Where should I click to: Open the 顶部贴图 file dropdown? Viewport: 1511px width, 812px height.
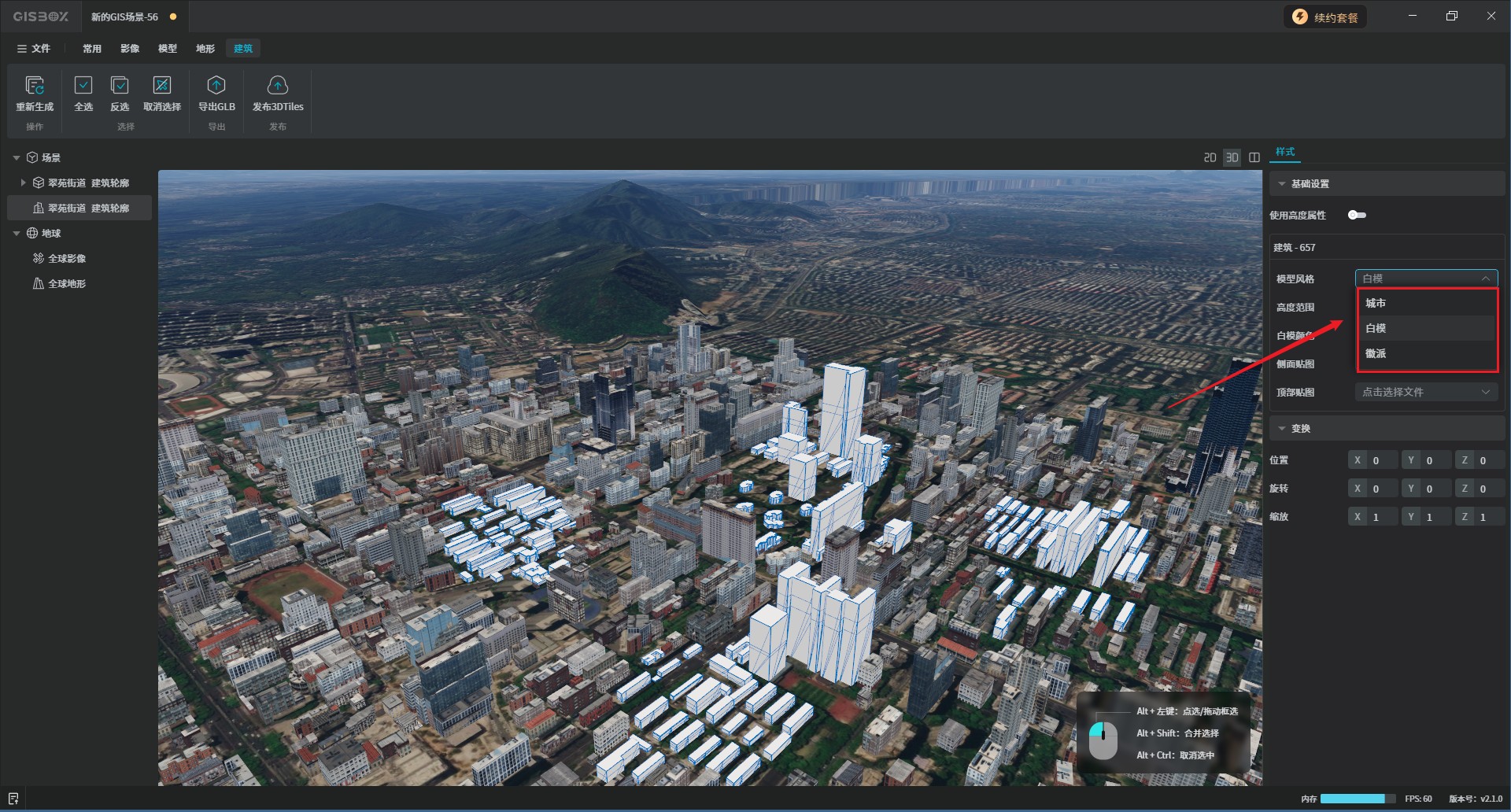tap(1425, 392)
